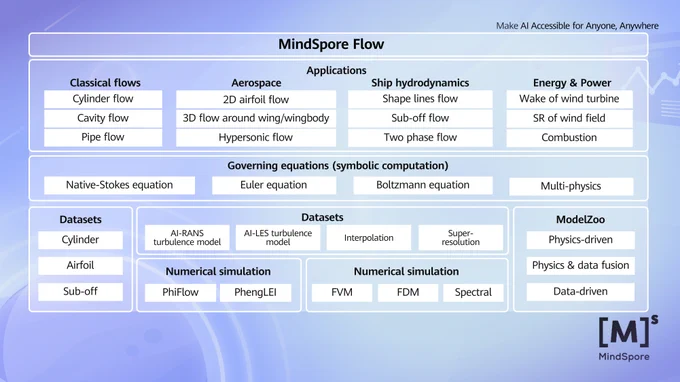The height and width of the screenshot is (382, 680).
Task: Click the Native-Stokes equation box
Action: pyautogui.click(x=119, y=185)
